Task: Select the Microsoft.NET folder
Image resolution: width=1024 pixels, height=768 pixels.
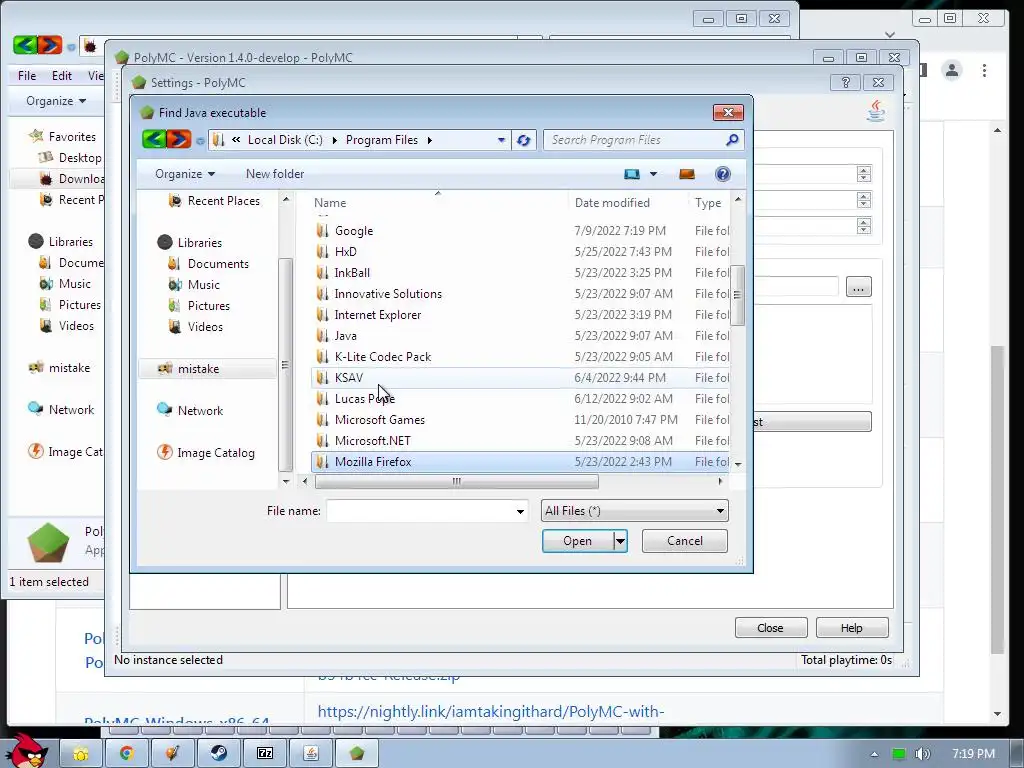Action: tap(372, 441)
